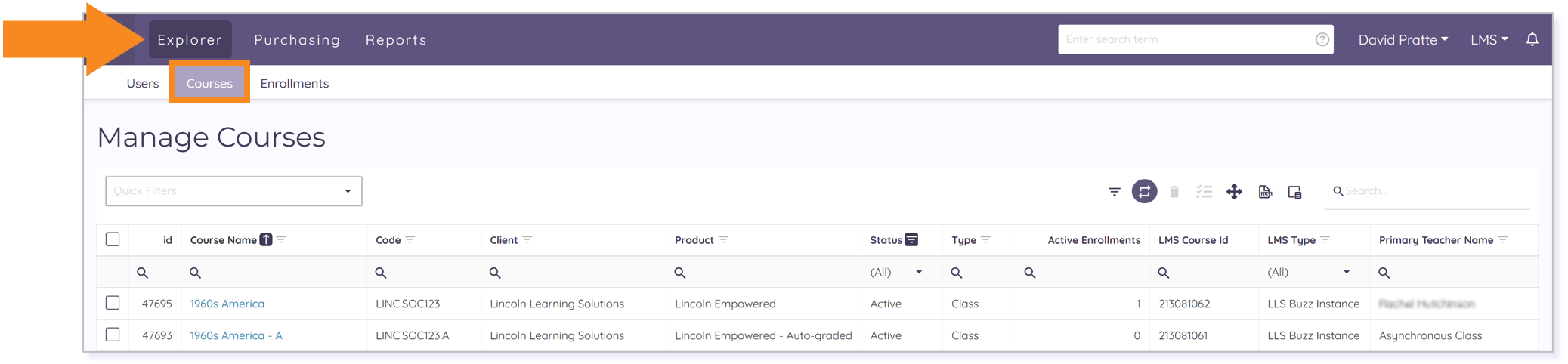Open the grid filter icon in the toolbar
Viewport: 1568px width, 364px height.
pos(1114,192)
